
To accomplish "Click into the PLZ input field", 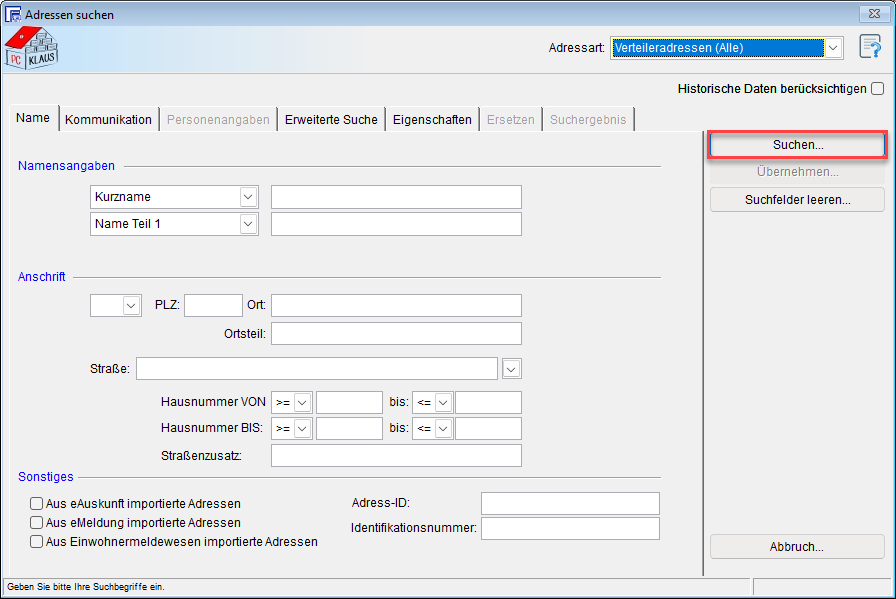I will click(x=213, y=306).
